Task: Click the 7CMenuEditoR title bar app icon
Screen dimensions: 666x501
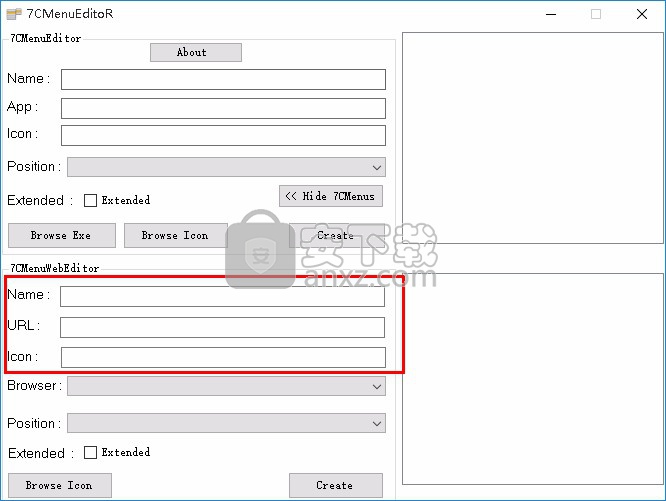Action: pos(14,14)
